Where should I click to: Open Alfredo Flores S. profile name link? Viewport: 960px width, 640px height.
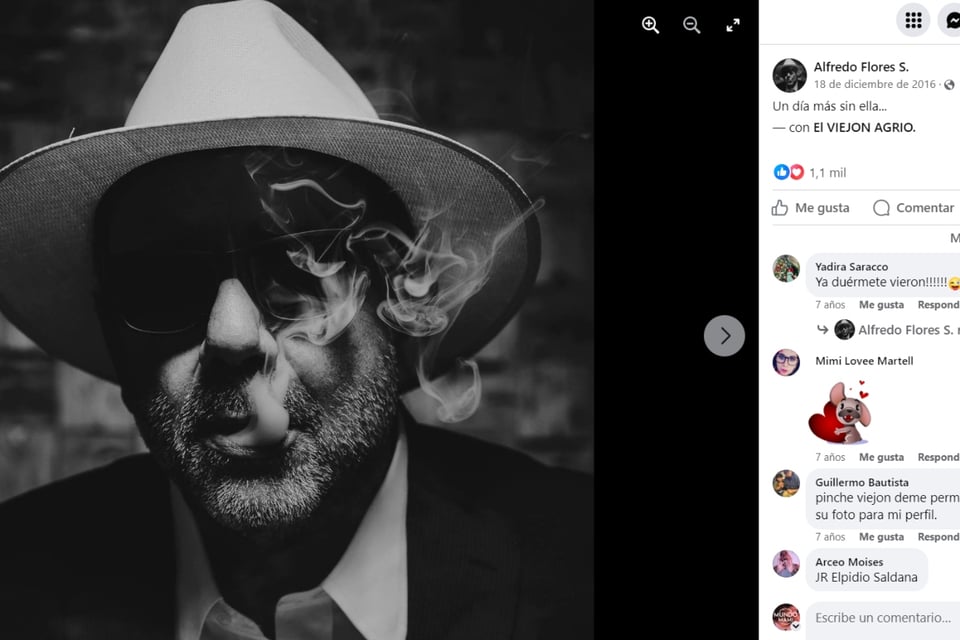tap(861, 67)
